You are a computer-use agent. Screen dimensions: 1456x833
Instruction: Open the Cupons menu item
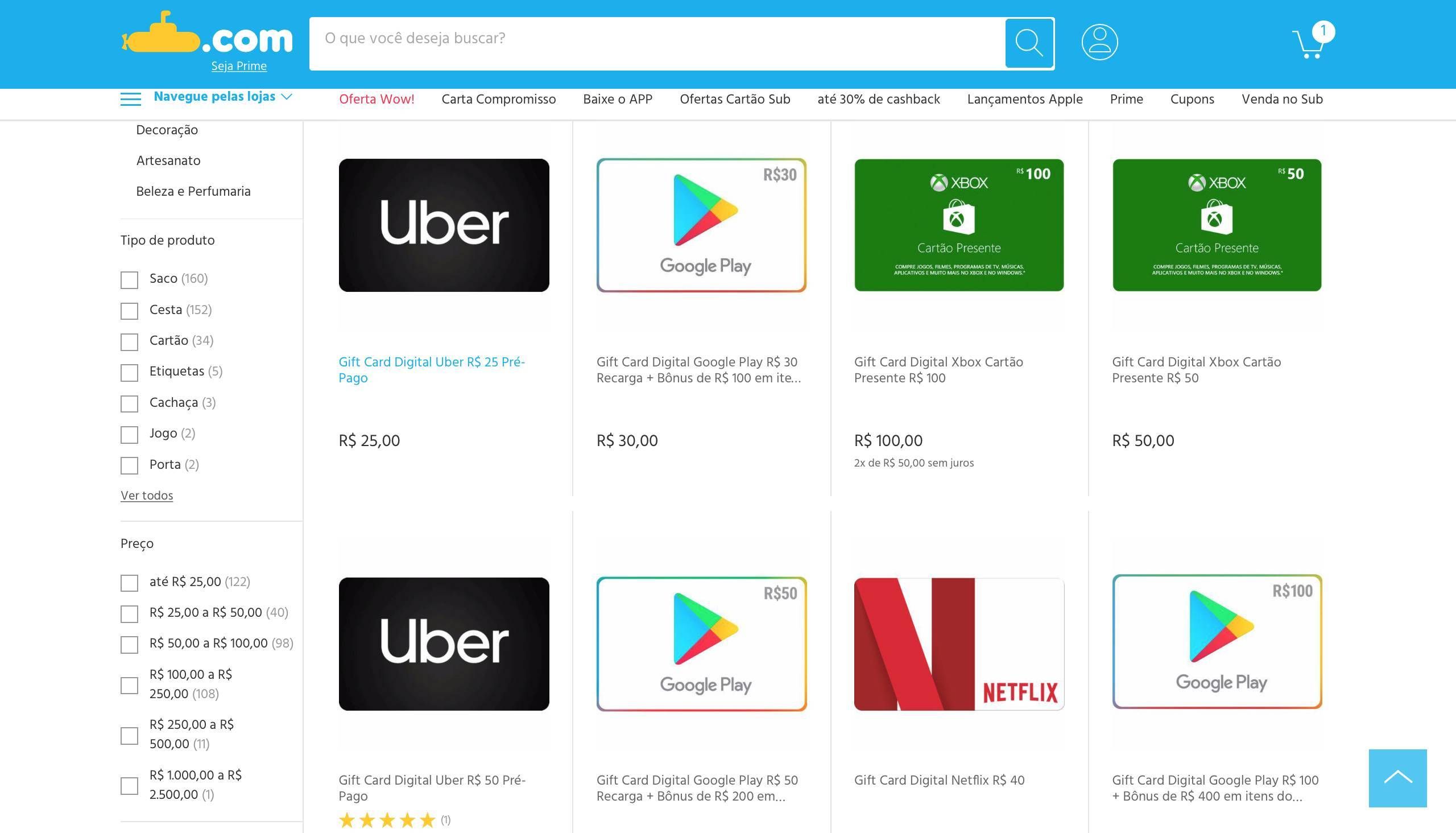click(1192, 99)
